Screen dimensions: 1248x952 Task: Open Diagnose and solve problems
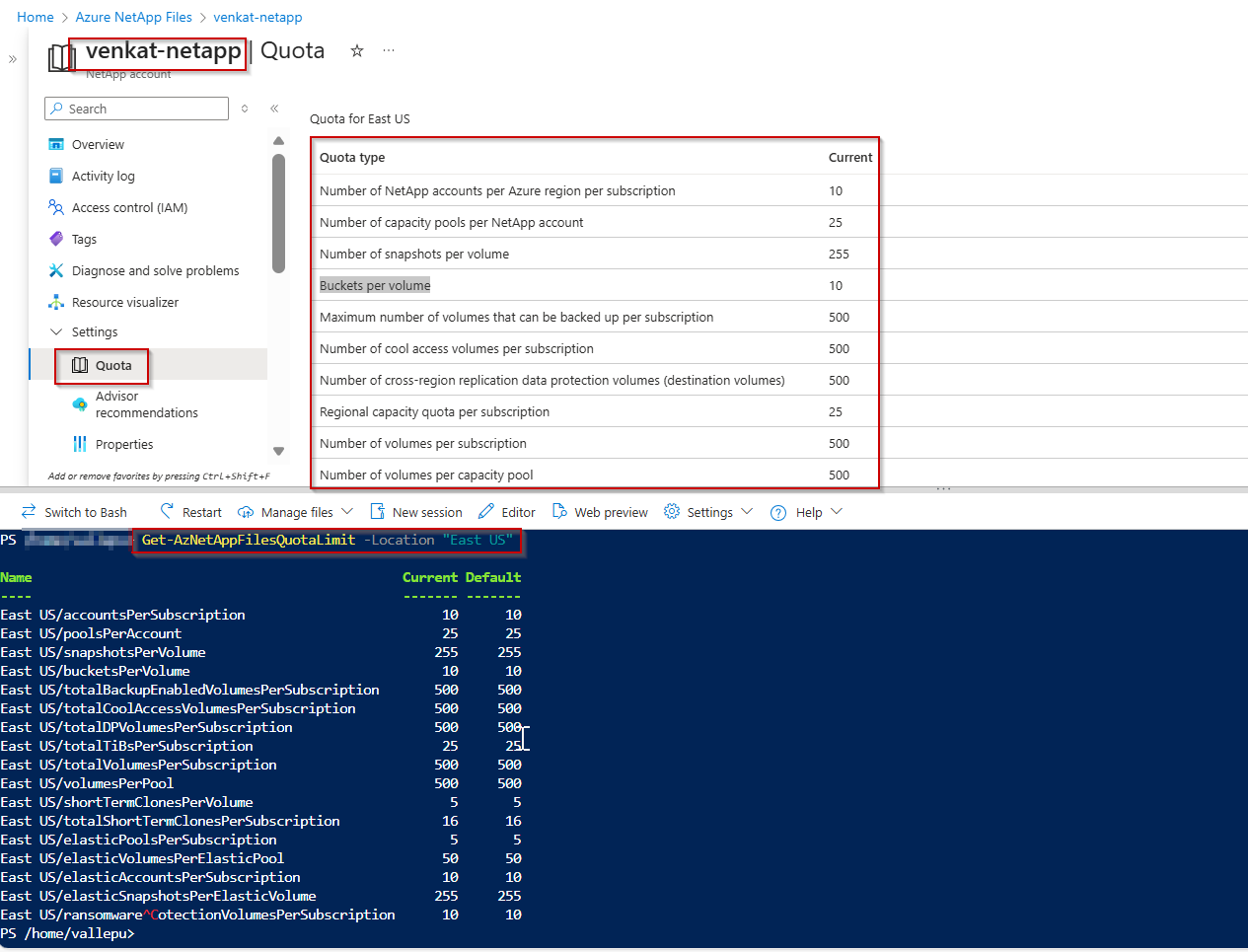click(155, 270)
